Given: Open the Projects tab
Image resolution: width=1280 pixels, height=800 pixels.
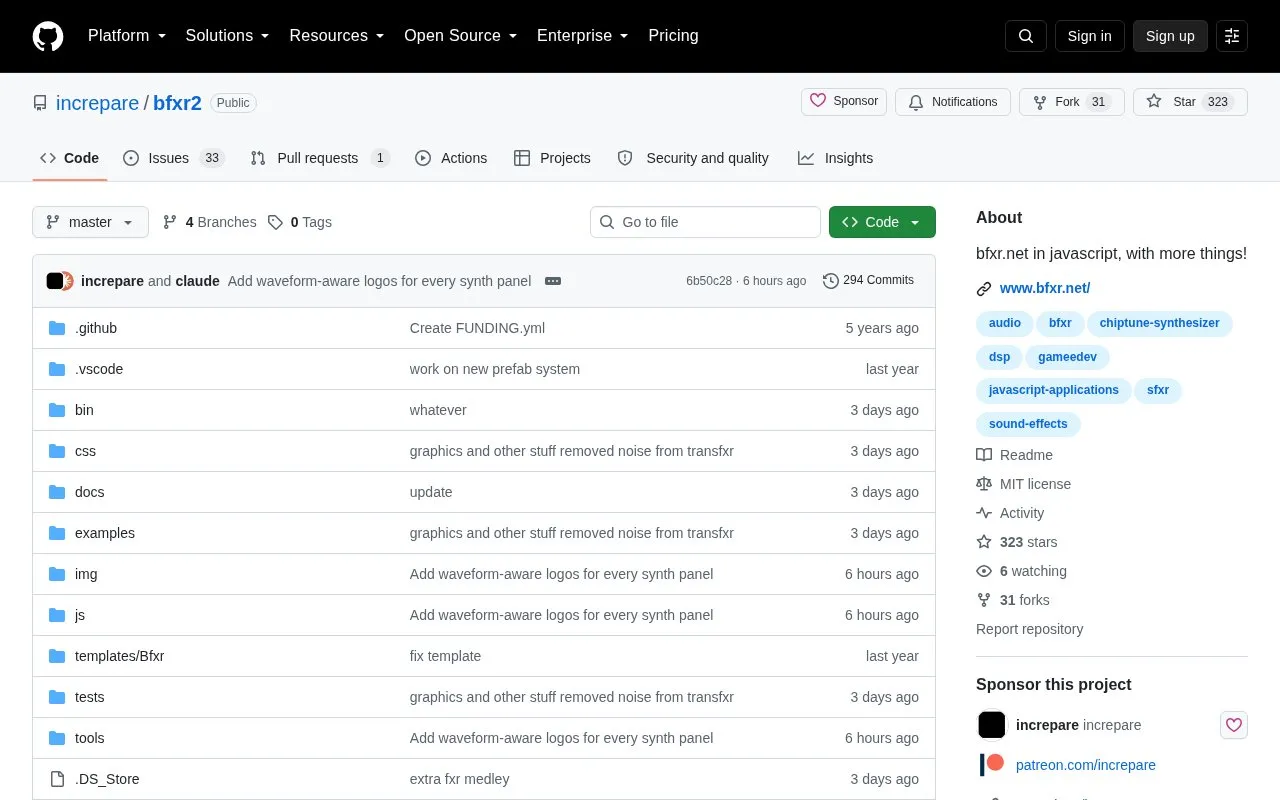Looking at the screenshot, I should (x=552, y=158).
